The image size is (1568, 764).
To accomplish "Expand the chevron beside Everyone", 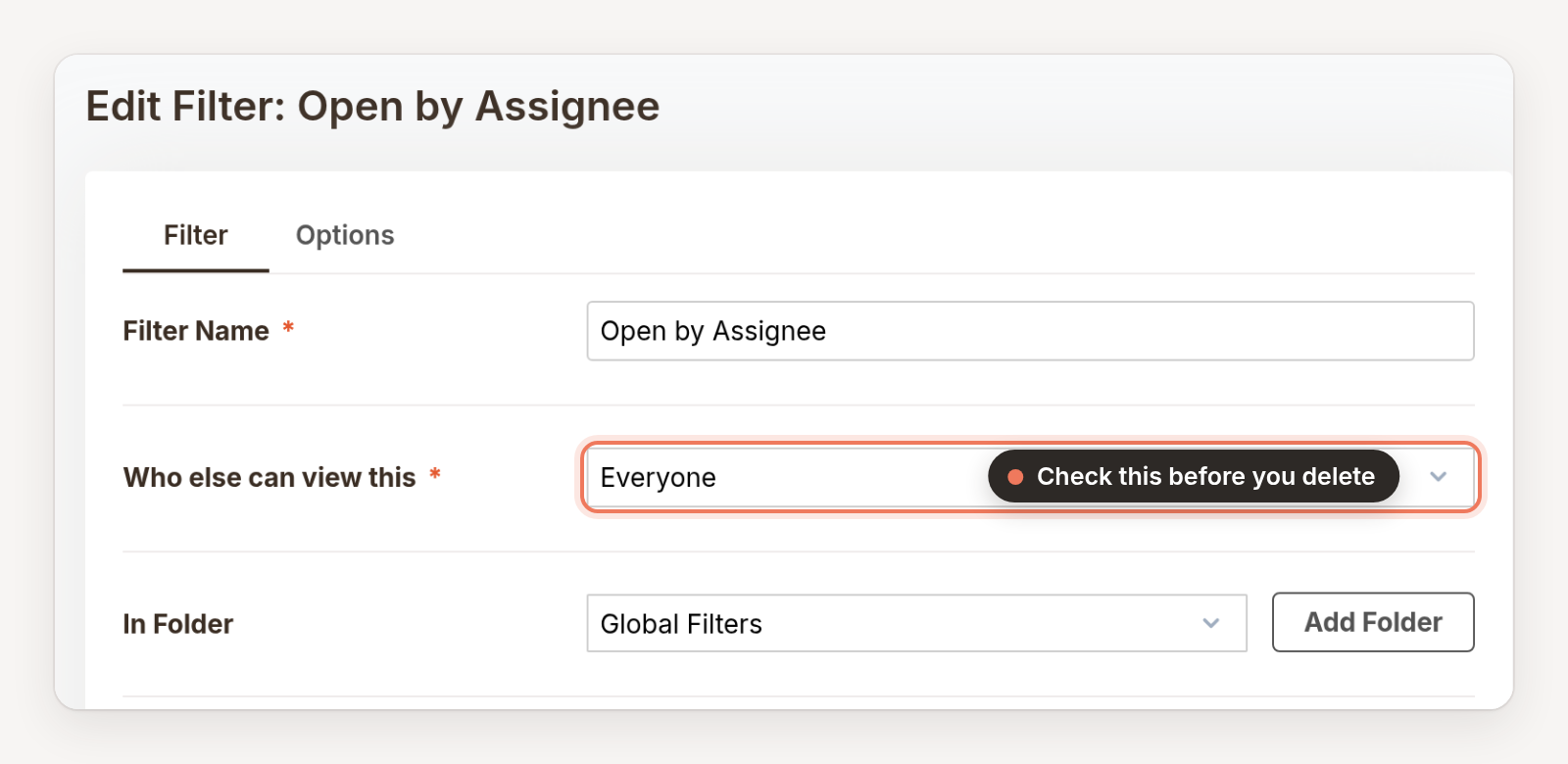I will [x=1438, y=477].
